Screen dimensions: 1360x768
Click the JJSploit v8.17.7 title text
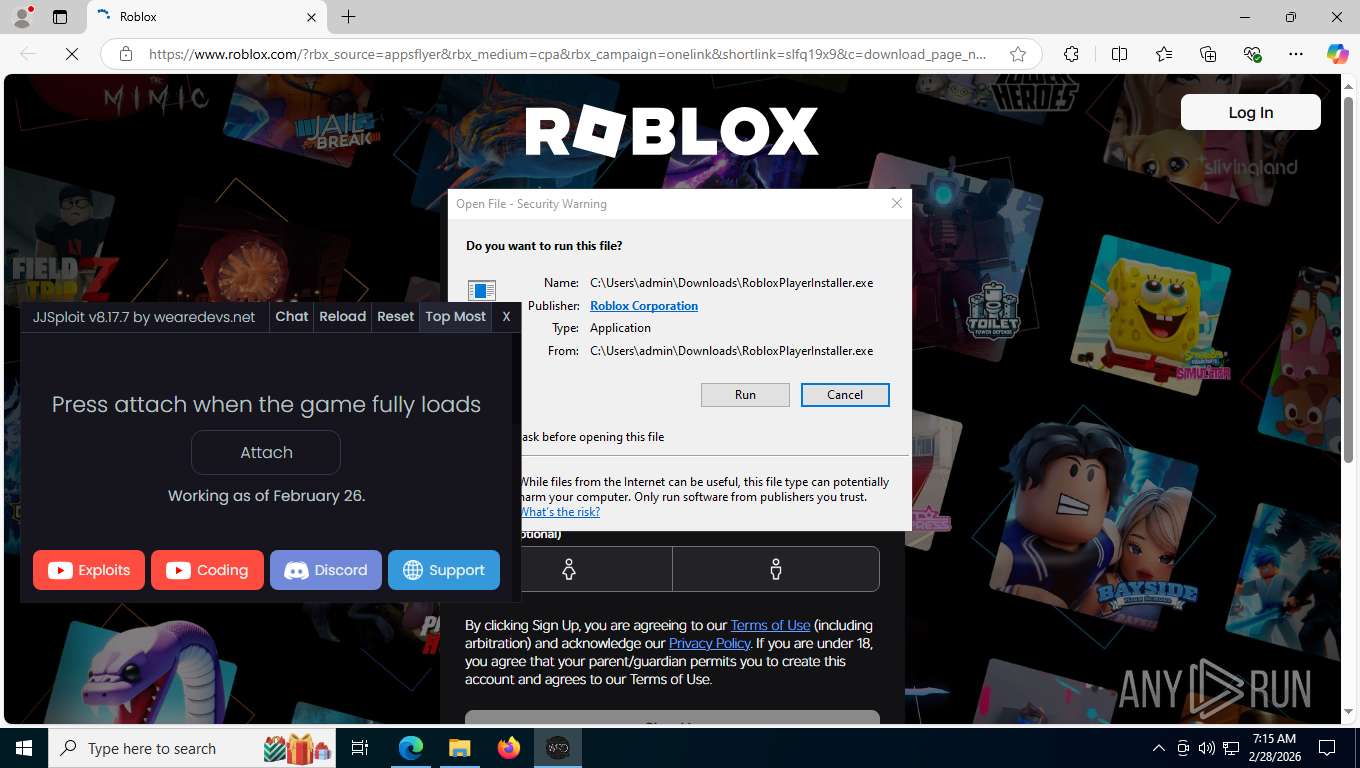click(x=144, y=316)
